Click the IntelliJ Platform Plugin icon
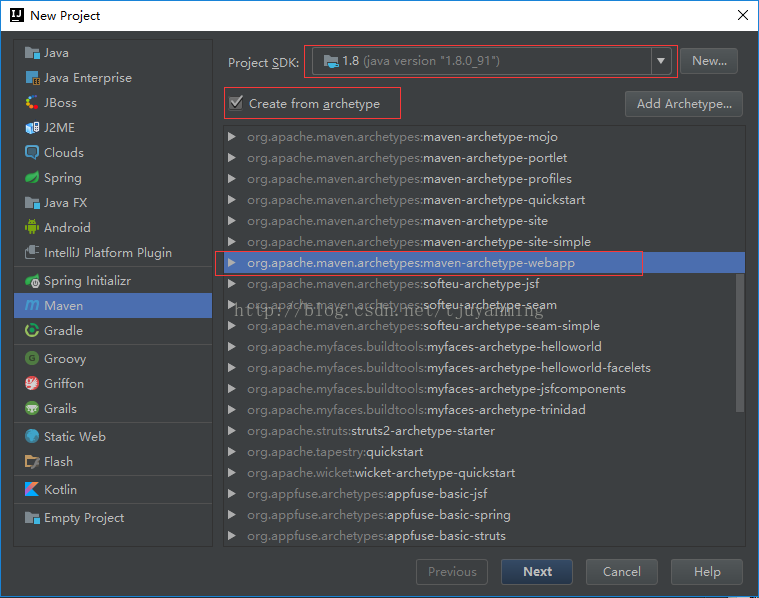Screen dimensions: 759x598 (x=32, y=252)
